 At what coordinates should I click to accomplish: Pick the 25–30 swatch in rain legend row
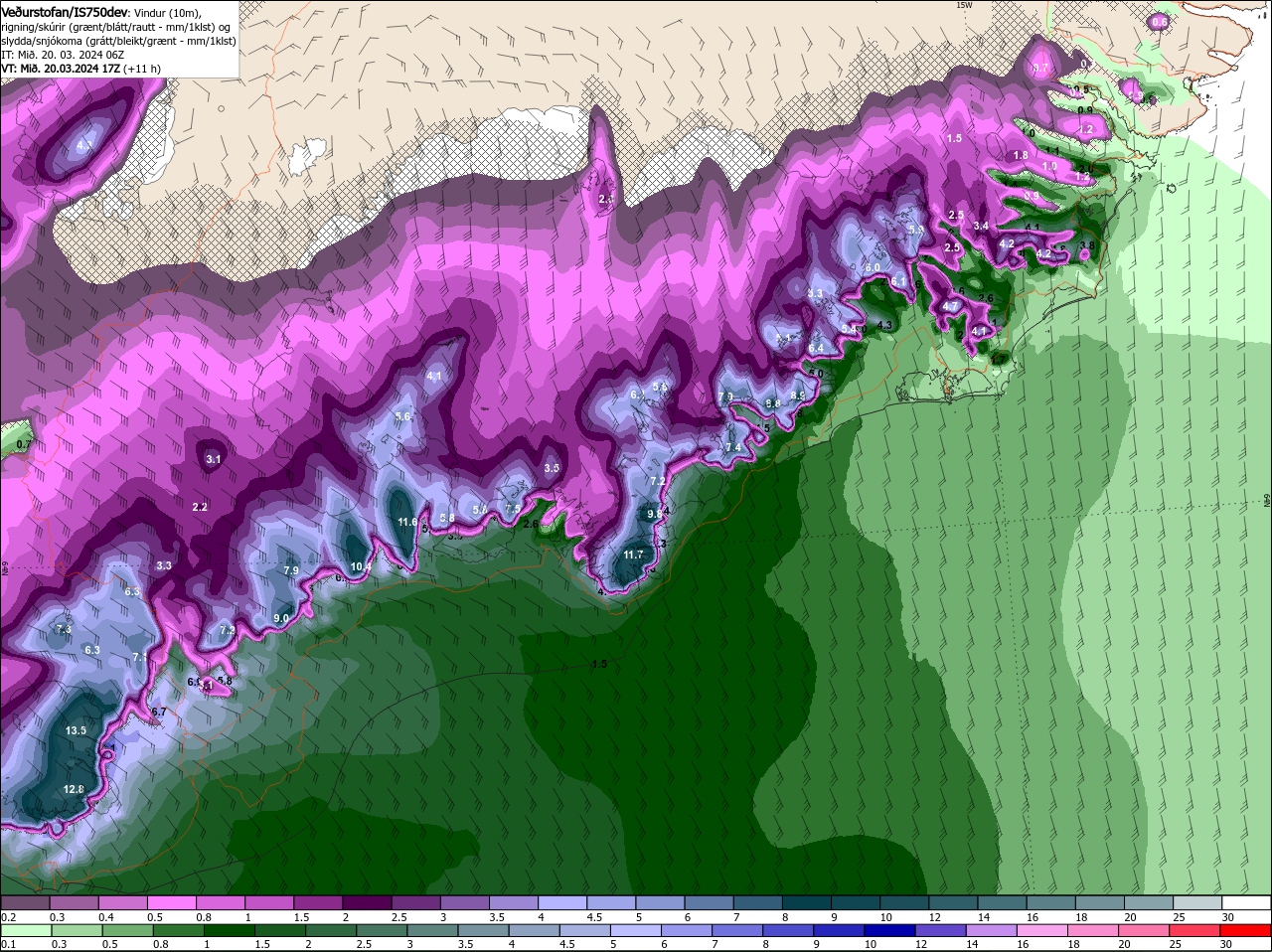(x=1195, y=931)
